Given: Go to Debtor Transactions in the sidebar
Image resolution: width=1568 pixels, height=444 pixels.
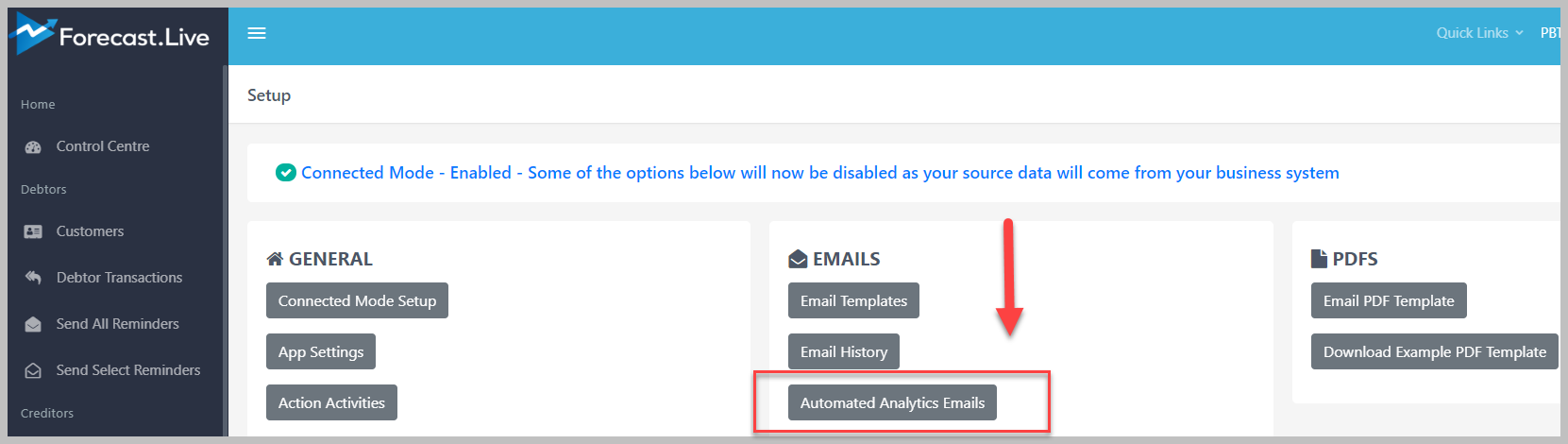Looking at the screenshot, I should [x=119, y=278].
